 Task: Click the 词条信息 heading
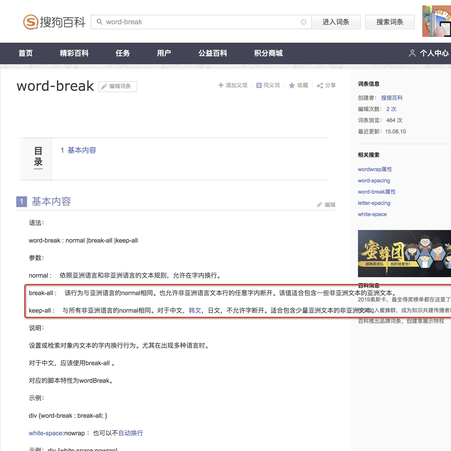pyautogui.click(x=369, y=84)
